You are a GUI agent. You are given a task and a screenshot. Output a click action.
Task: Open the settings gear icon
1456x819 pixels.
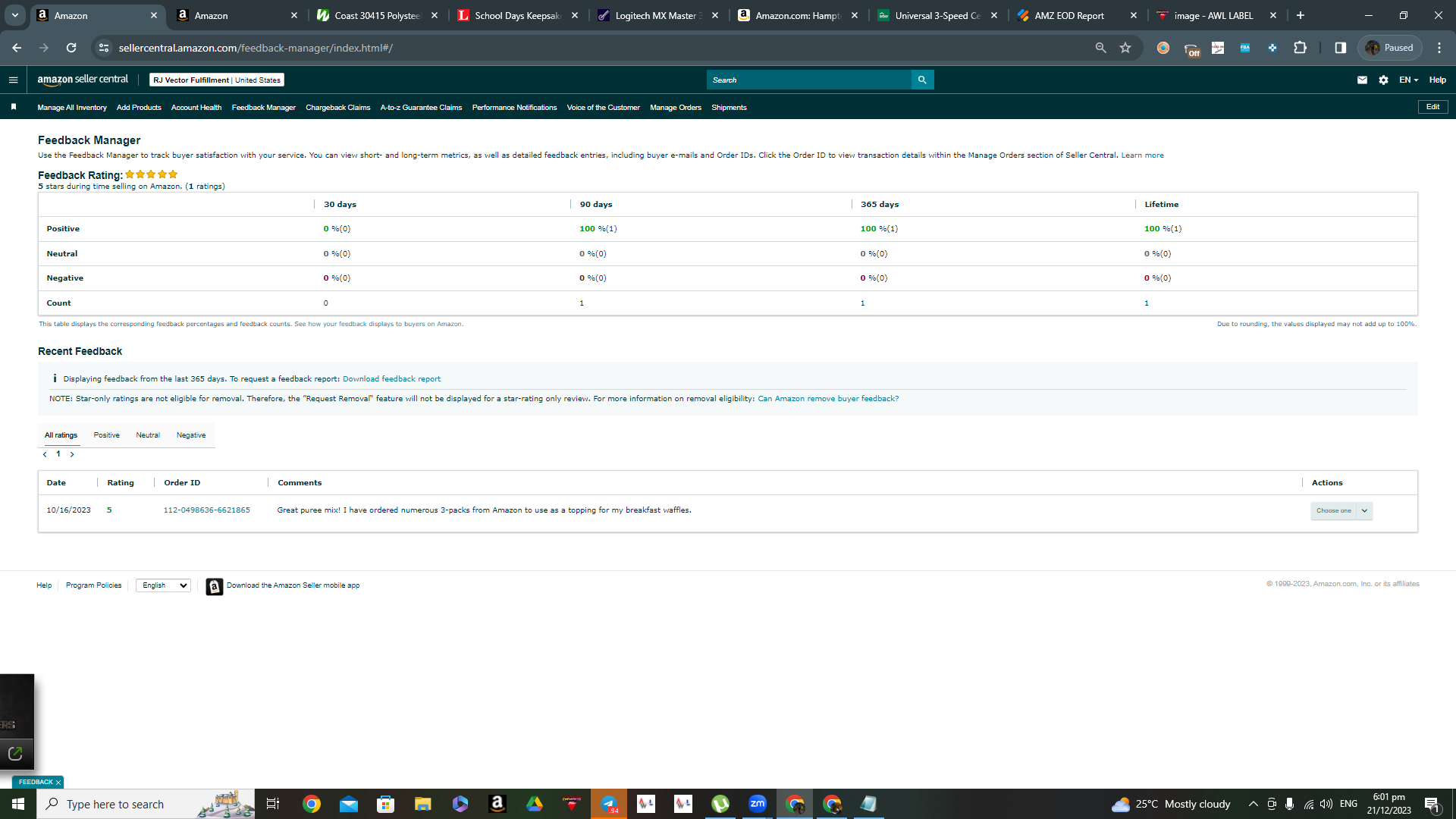click(1383, 80)
